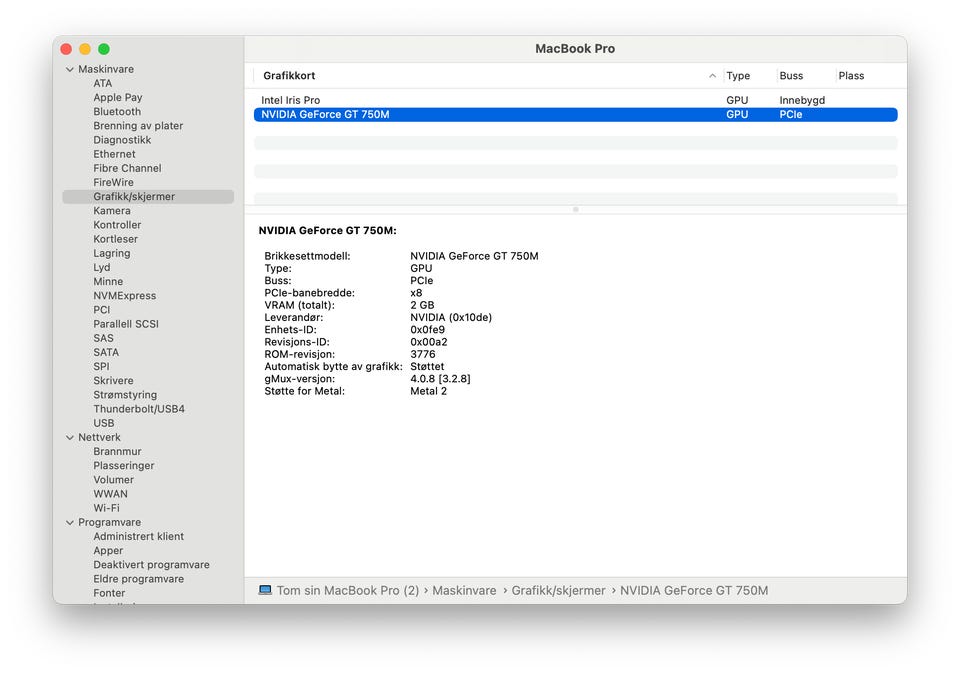Click Maskinvare in the path bar
This screenshot has height=674, width=960.
tap(464, 591)
